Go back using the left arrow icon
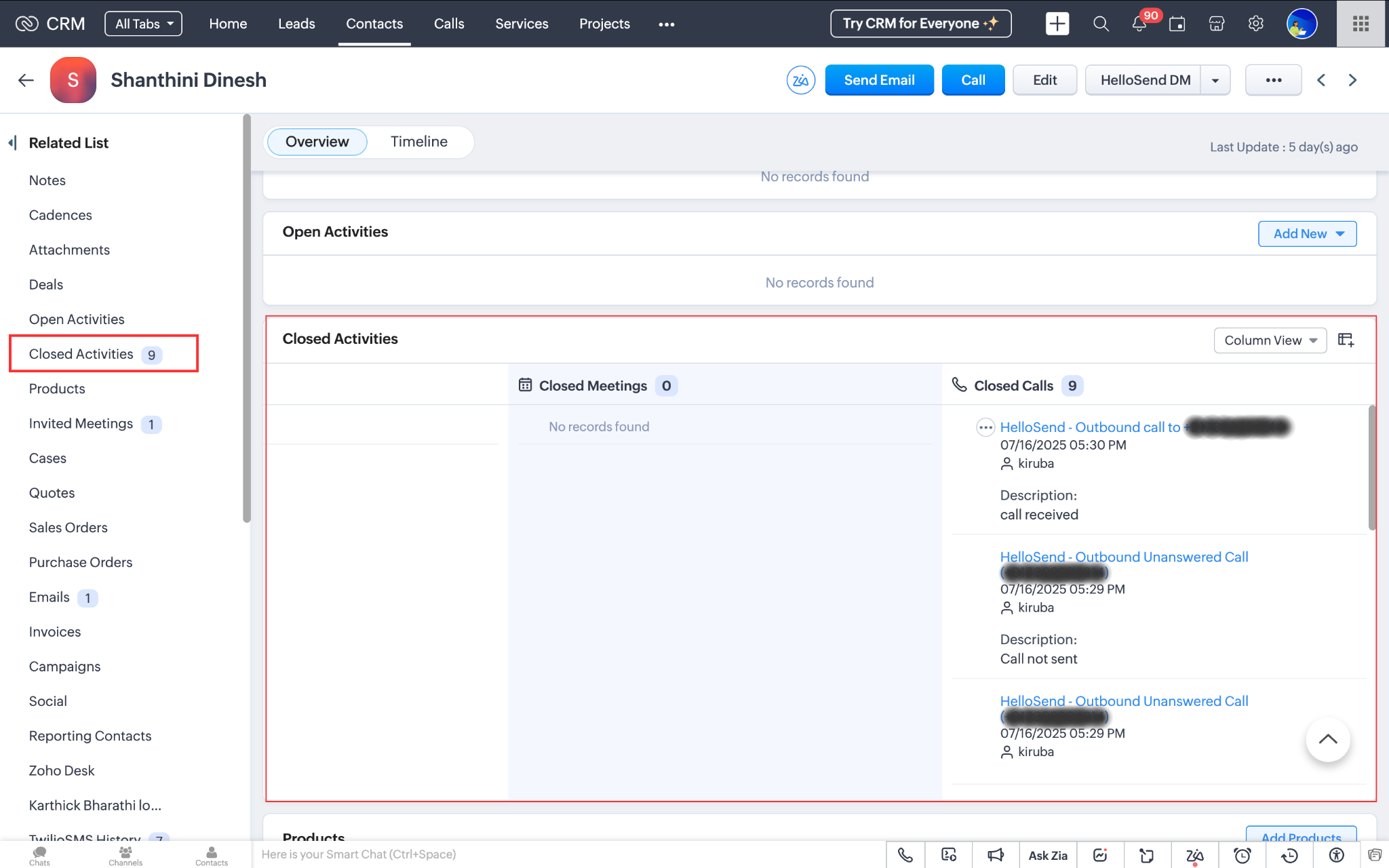The height and width of the screenshot is (868, 1389). [26, 80]
